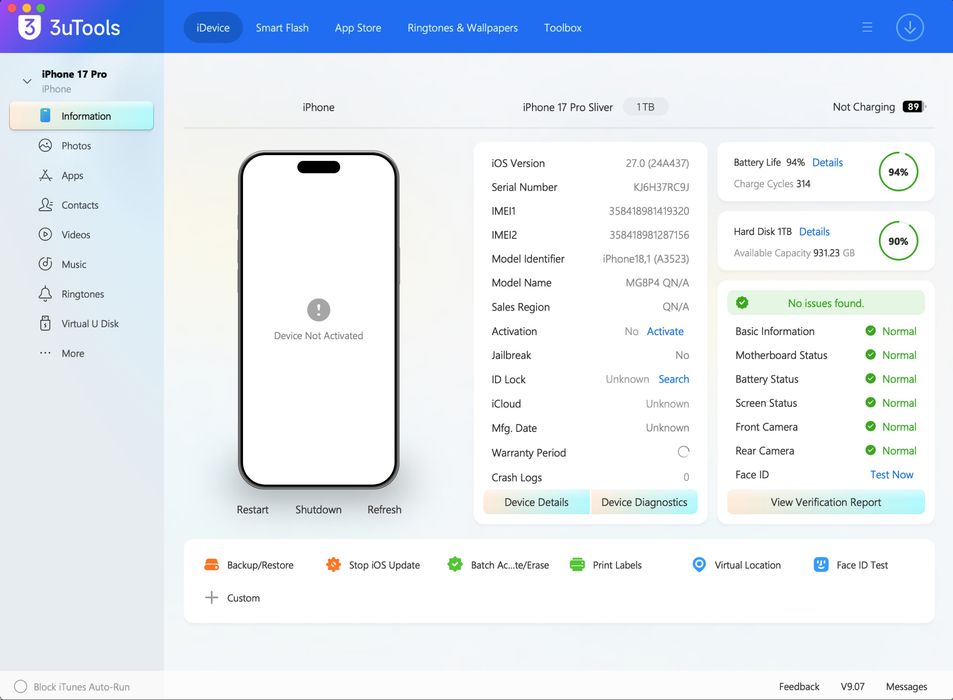
Task: Click the Apps sidebar icon
Action: pos(45,175)
